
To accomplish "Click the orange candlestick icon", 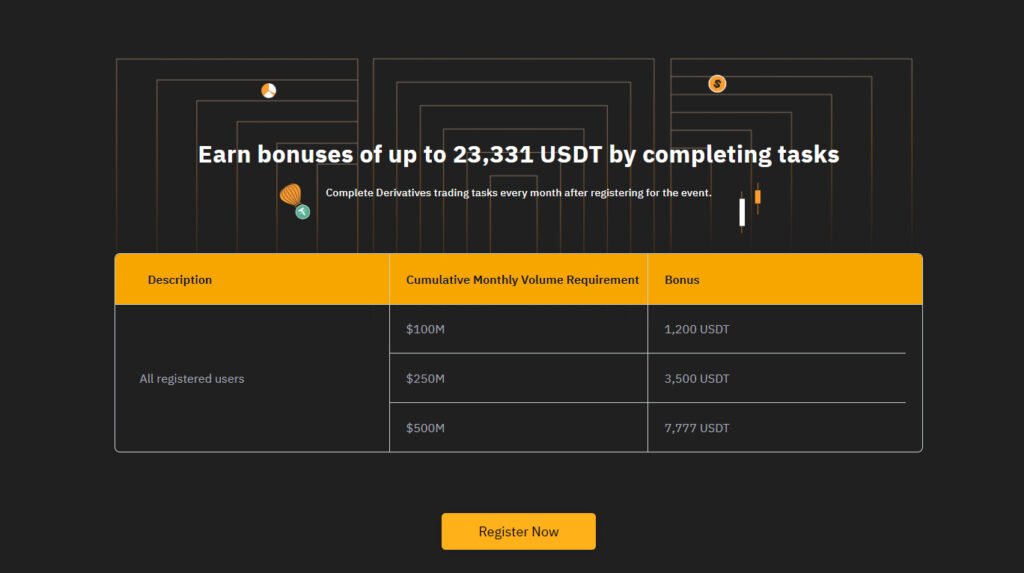I will click(x=758, y=197).
